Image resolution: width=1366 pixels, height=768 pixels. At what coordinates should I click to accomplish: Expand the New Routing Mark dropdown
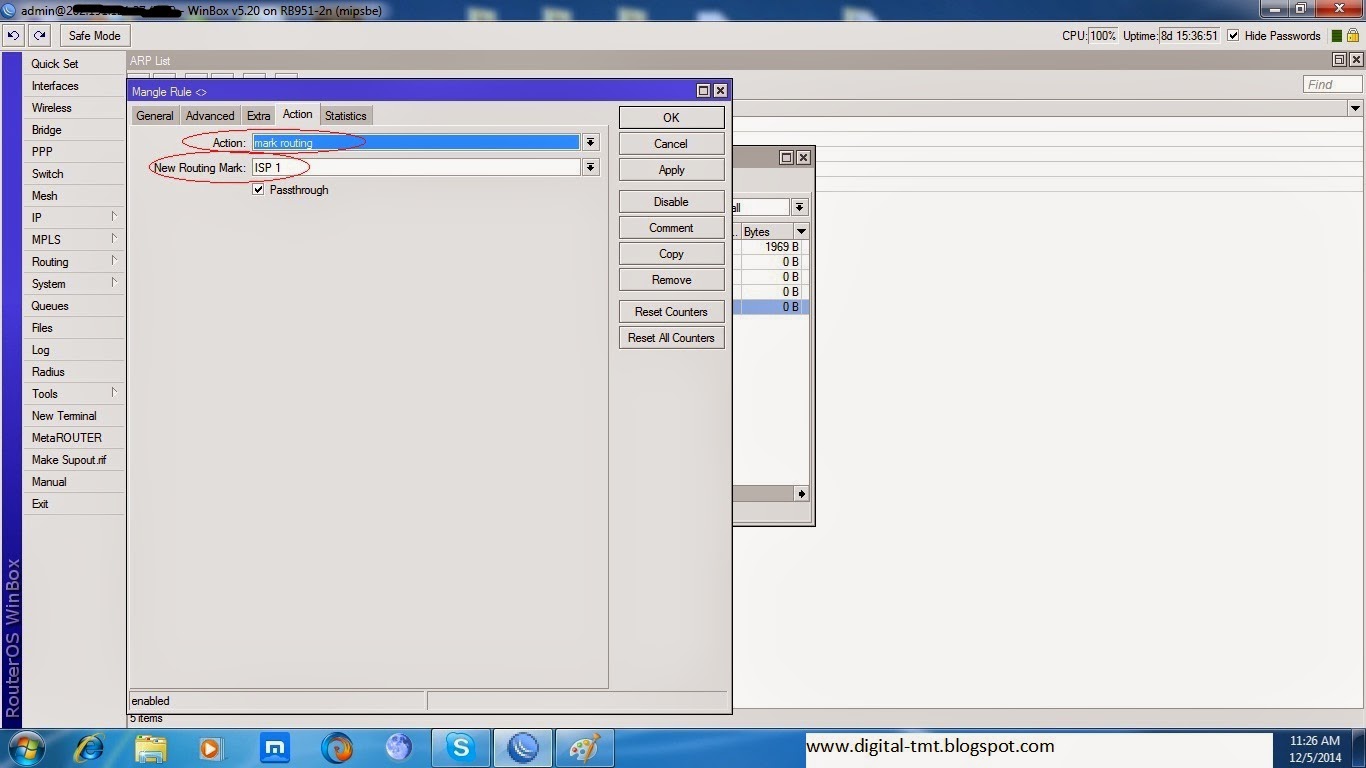point(591,167)
